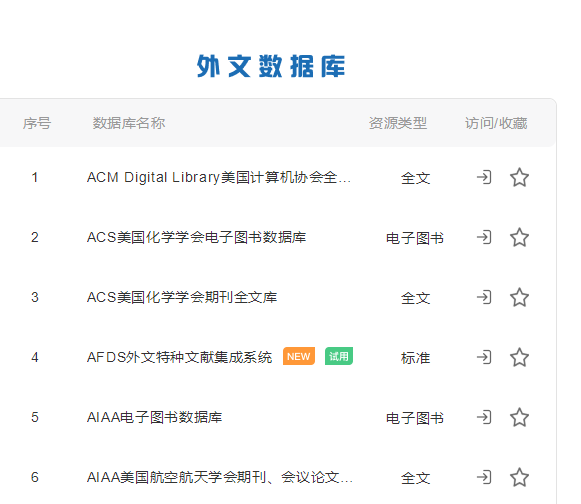Open ACS美国化学学会电子图书数据库 link
This screenshot has width=581, height=504.
point(196,237)
